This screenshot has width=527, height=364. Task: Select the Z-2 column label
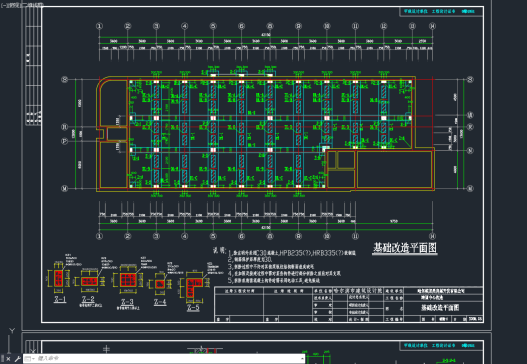pos(88,299)
